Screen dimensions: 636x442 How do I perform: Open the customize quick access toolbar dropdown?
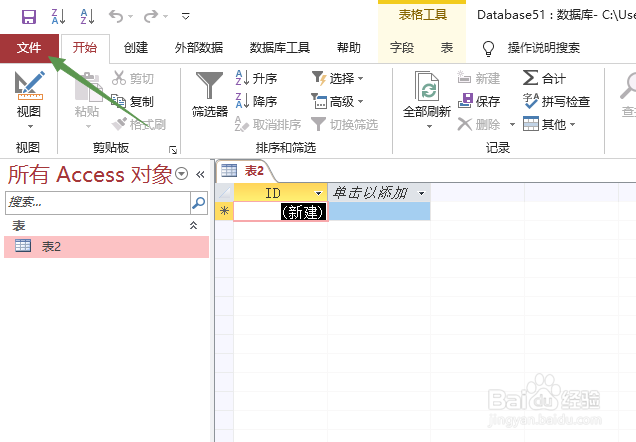pyautogui.click(x=186, y=17)
